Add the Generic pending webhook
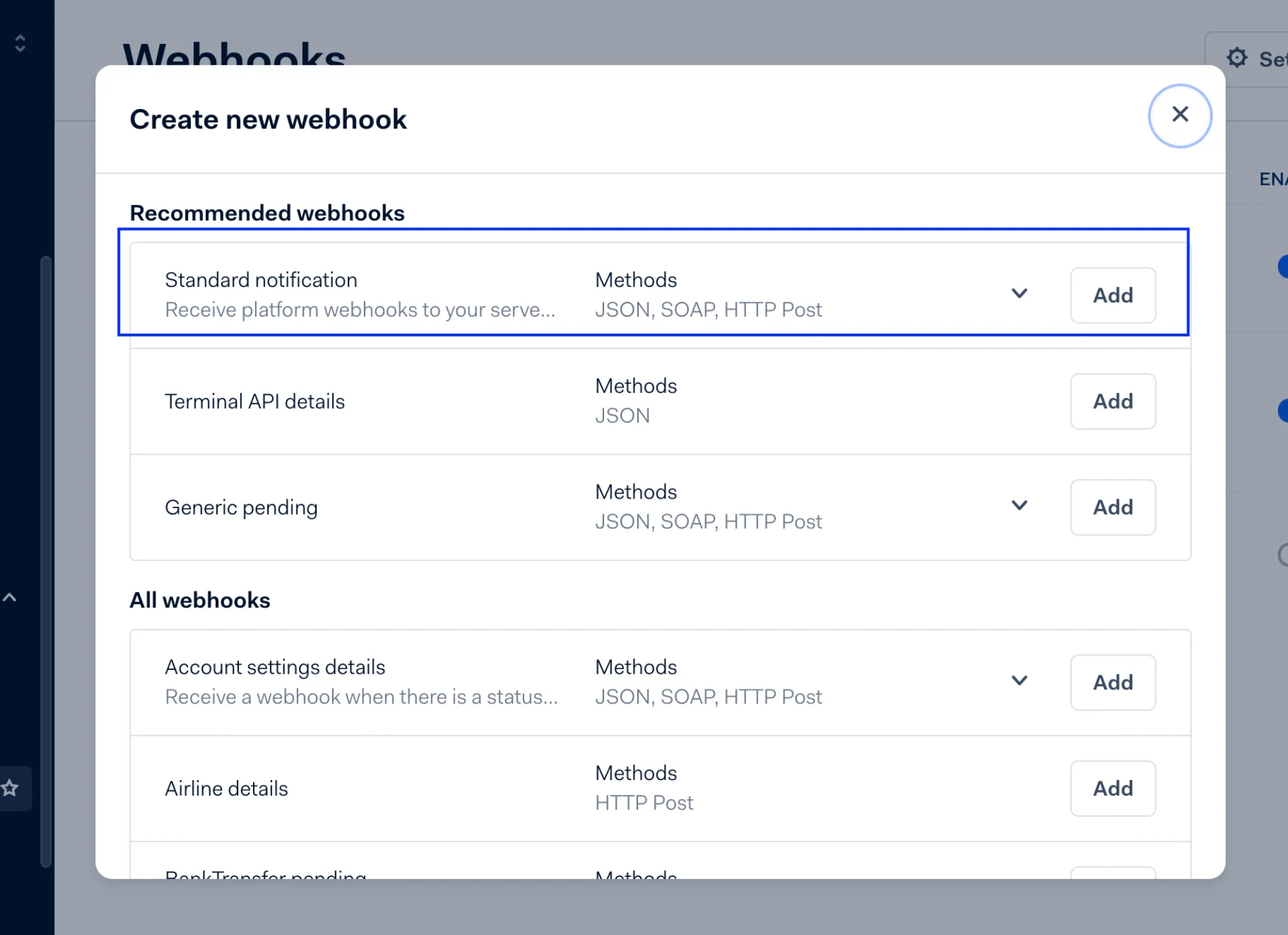The image size is (1288, 935). pos(1113,507)
